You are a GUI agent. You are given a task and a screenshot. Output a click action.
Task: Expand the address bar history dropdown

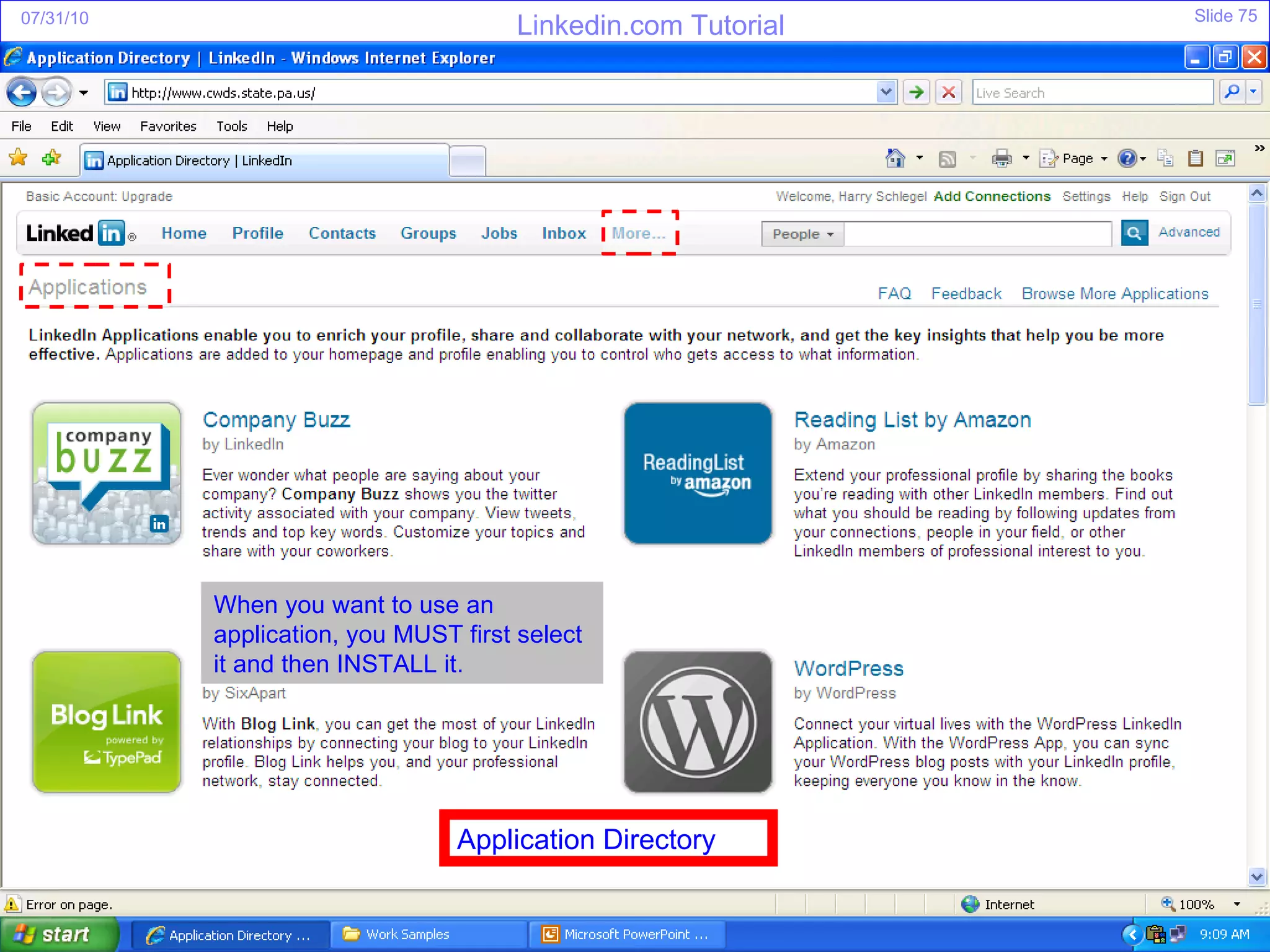(887, 93)
